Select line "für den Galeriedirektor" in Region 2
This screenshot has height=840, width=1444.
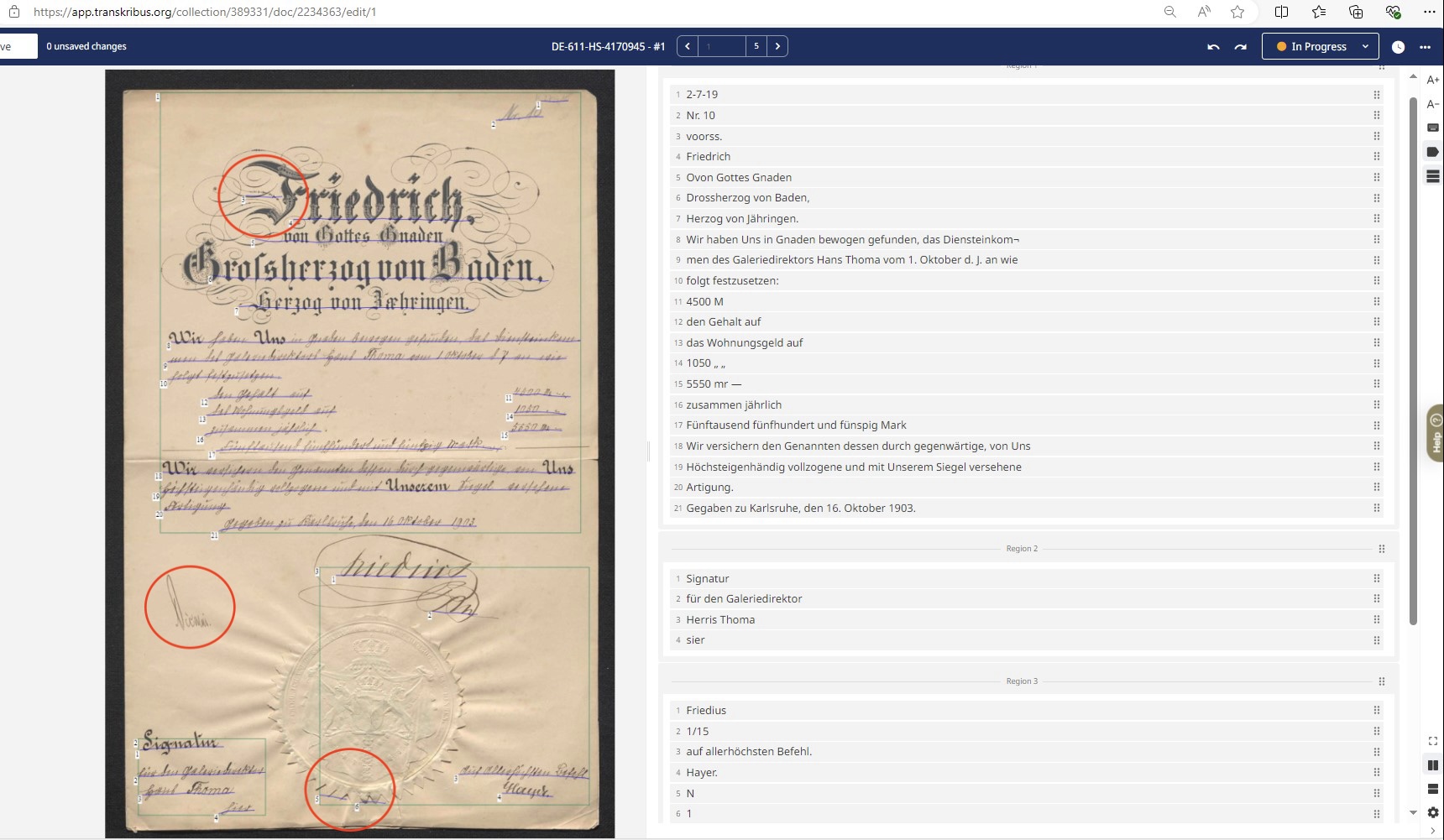pos(1026,599)
